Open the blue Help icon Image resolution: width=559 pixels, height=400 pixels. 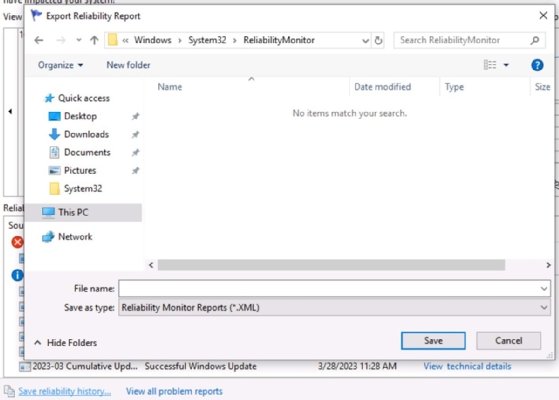(x=537, y=65)
